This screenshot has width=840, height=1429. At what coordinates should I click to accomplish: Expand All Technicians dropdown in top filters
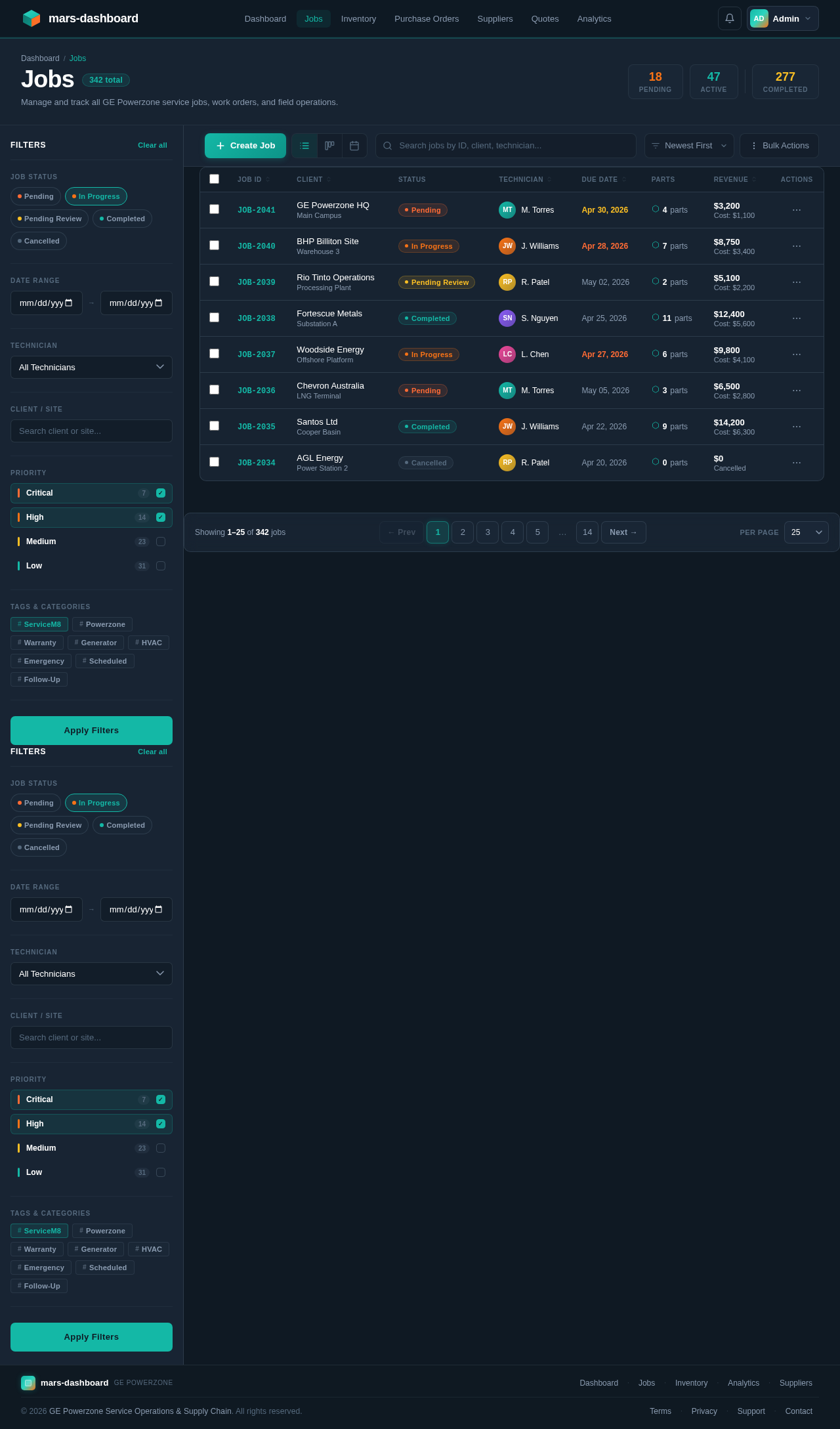tap(91, 367)
